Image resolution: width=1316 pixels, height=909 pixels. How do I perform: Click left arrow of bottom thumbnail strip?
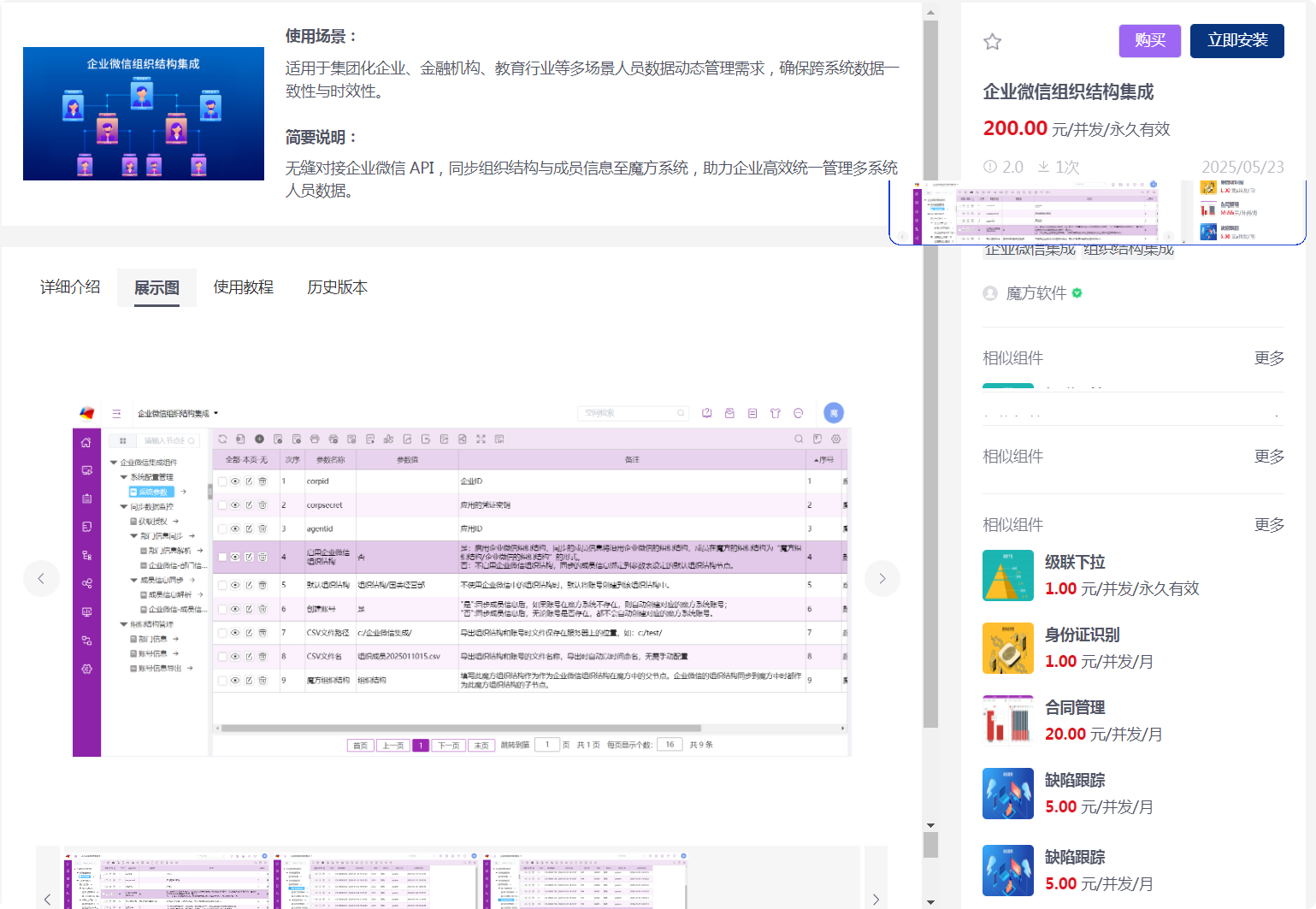tap(48, 899)
